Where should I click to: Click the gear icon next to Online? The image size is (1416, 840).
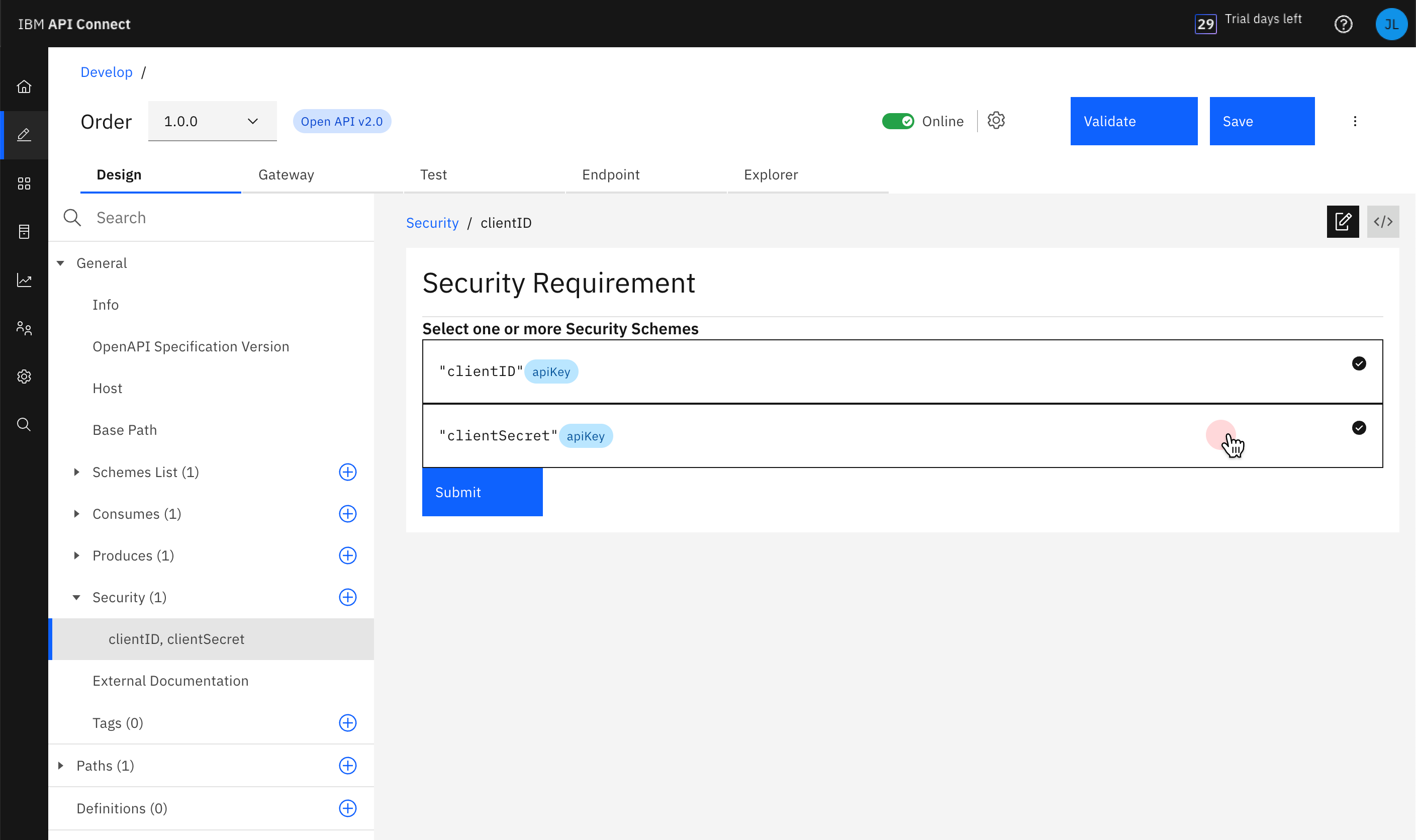[x=996, y=121]
